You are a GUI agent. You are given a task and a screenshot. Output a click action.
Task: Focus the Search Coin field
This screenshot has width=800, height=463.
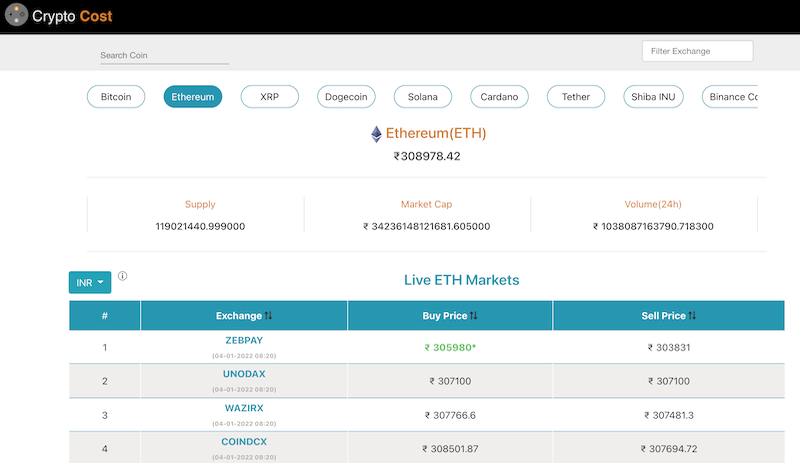[x=164, y=55]
